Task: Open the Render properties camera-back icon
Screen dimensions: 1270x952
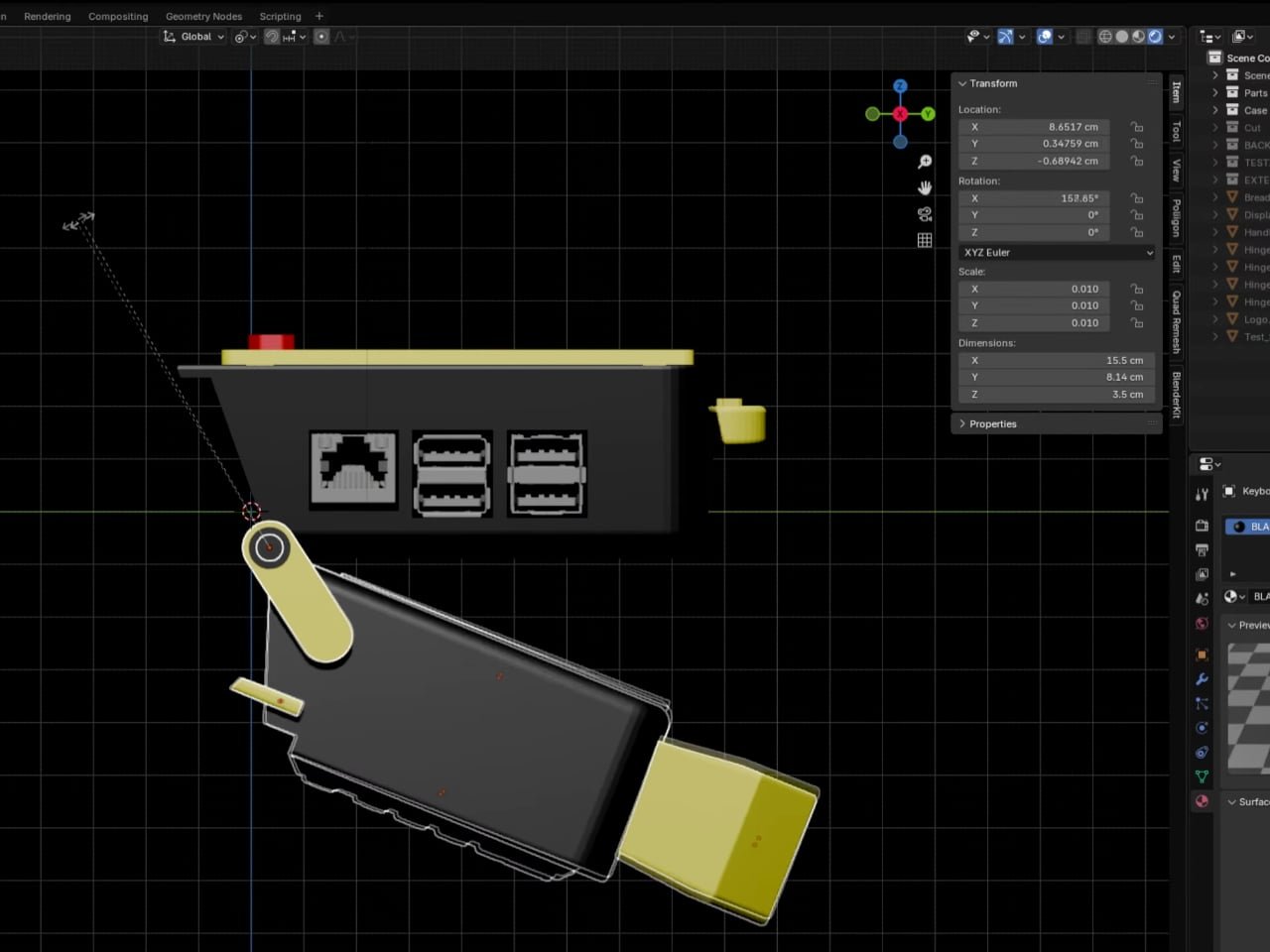Action: pos(1202,526)
